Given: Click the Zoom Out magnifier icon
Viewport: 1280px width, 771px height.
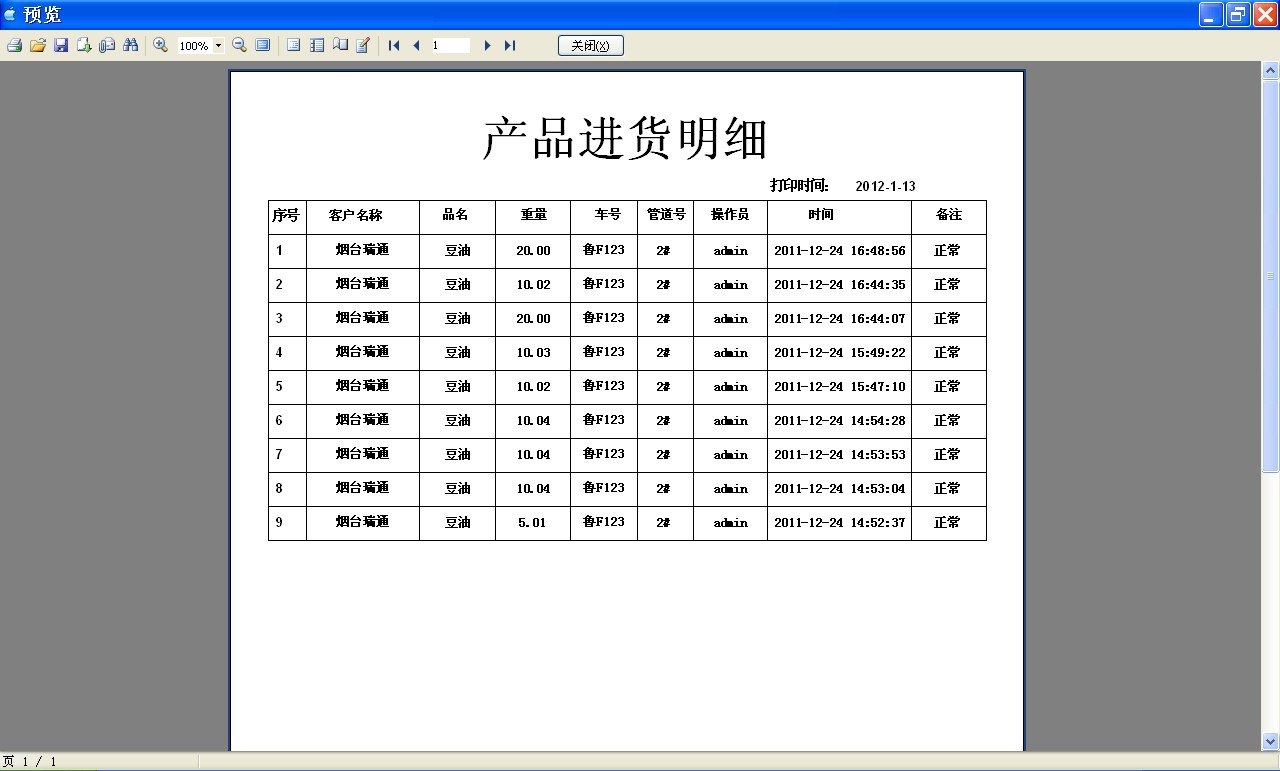Looking at the screenshot, I should point(239,45).
